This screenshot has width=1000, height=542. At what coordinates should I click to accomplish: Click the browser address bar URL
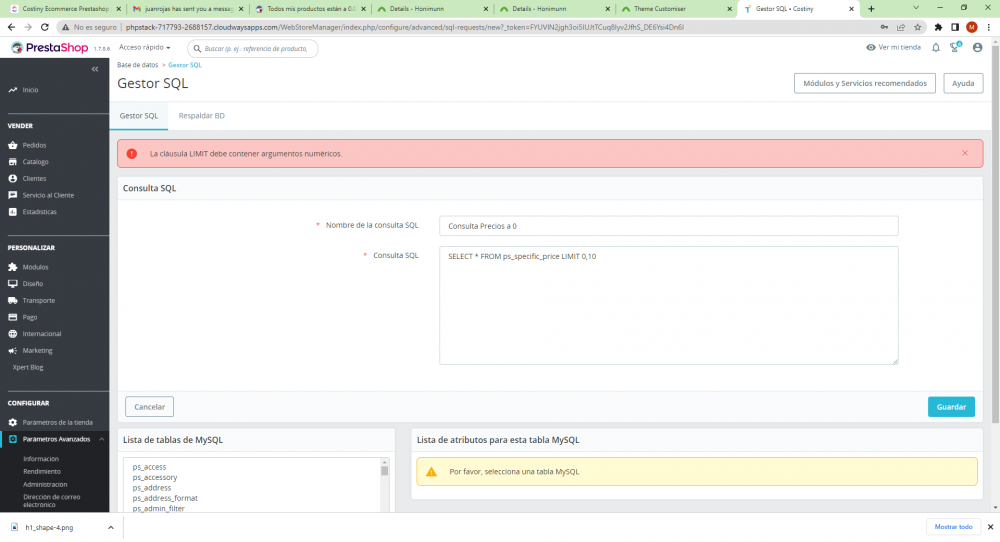(404, 27)
